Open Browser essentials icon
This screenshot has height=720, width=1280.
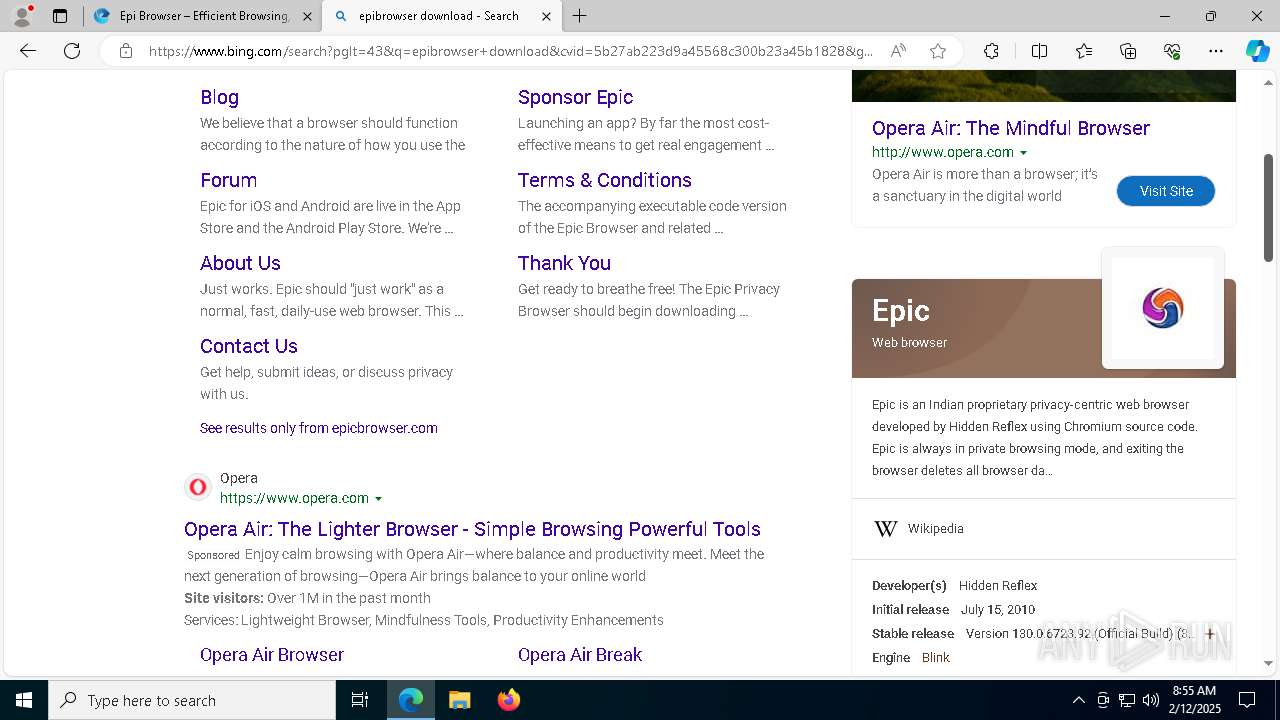pos(1172,51)
